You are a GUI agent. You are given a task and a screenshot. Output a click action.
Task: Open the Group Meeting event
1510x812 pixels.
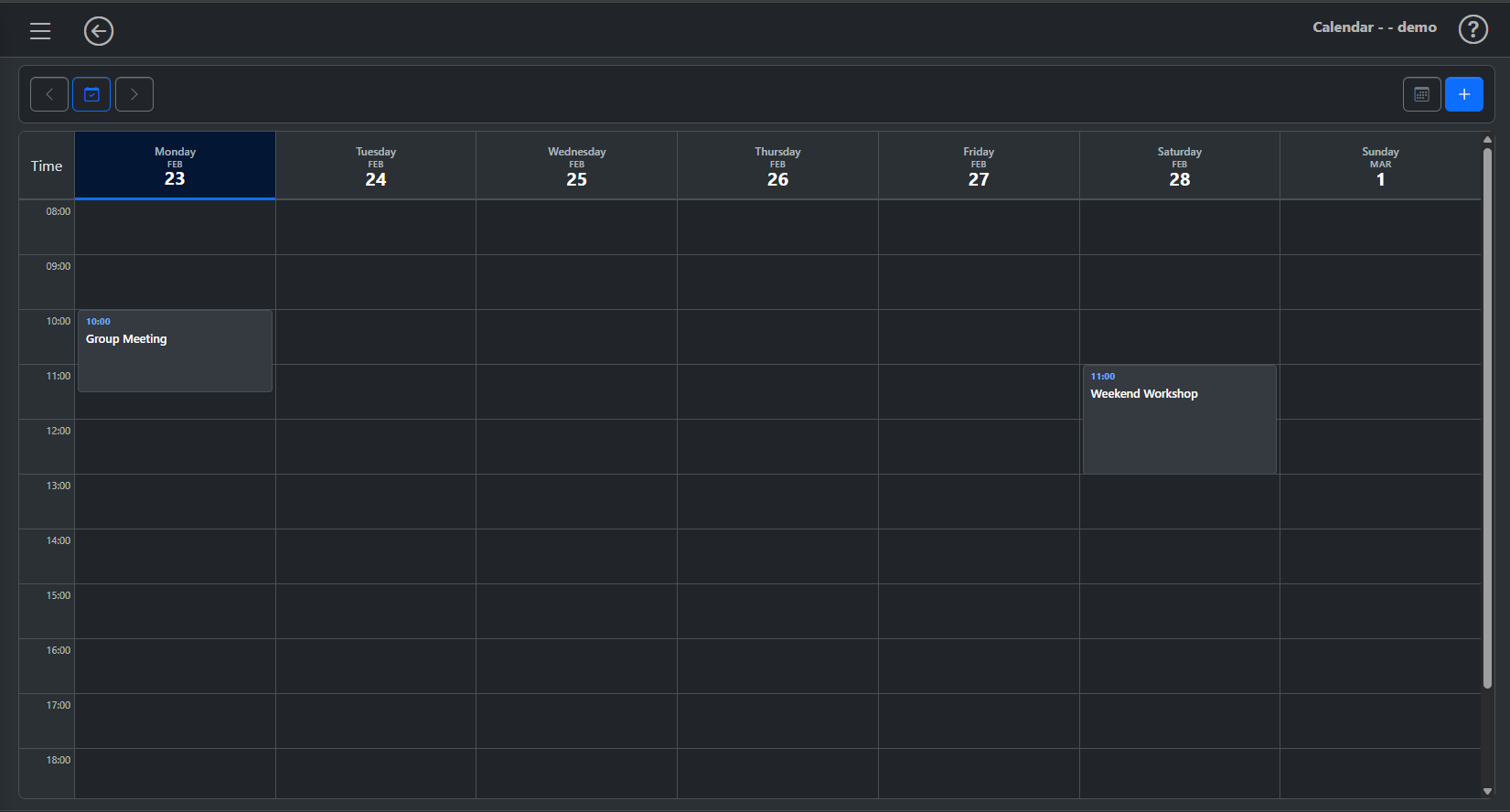(x=175, y=351)
